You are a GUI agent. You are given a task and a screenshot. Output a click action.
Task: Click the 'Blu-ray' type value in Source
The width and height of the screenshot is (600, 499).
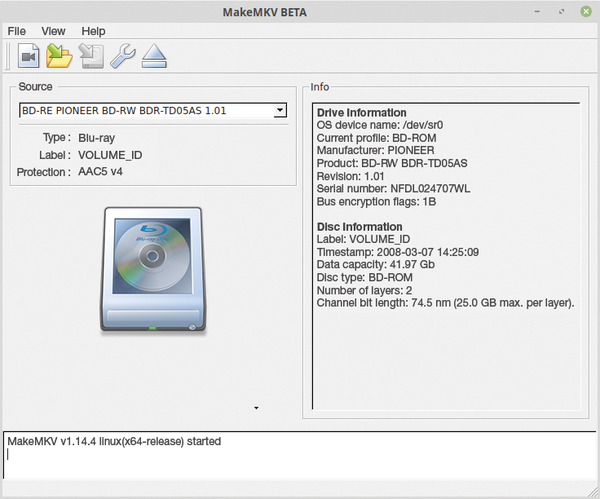click(96, 138)
